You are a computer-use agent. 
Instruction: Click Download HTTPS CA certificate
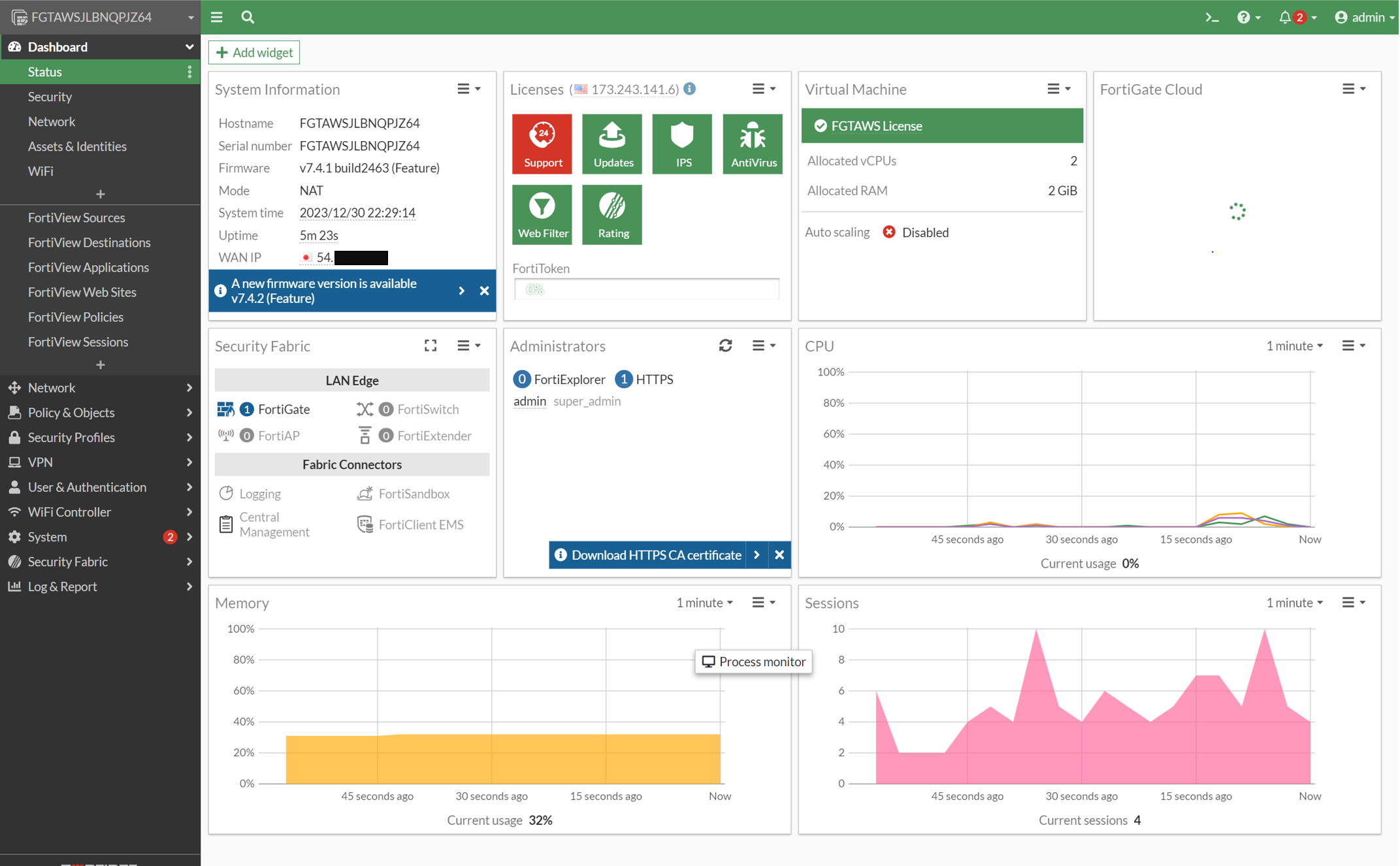(x=656, y=554)
